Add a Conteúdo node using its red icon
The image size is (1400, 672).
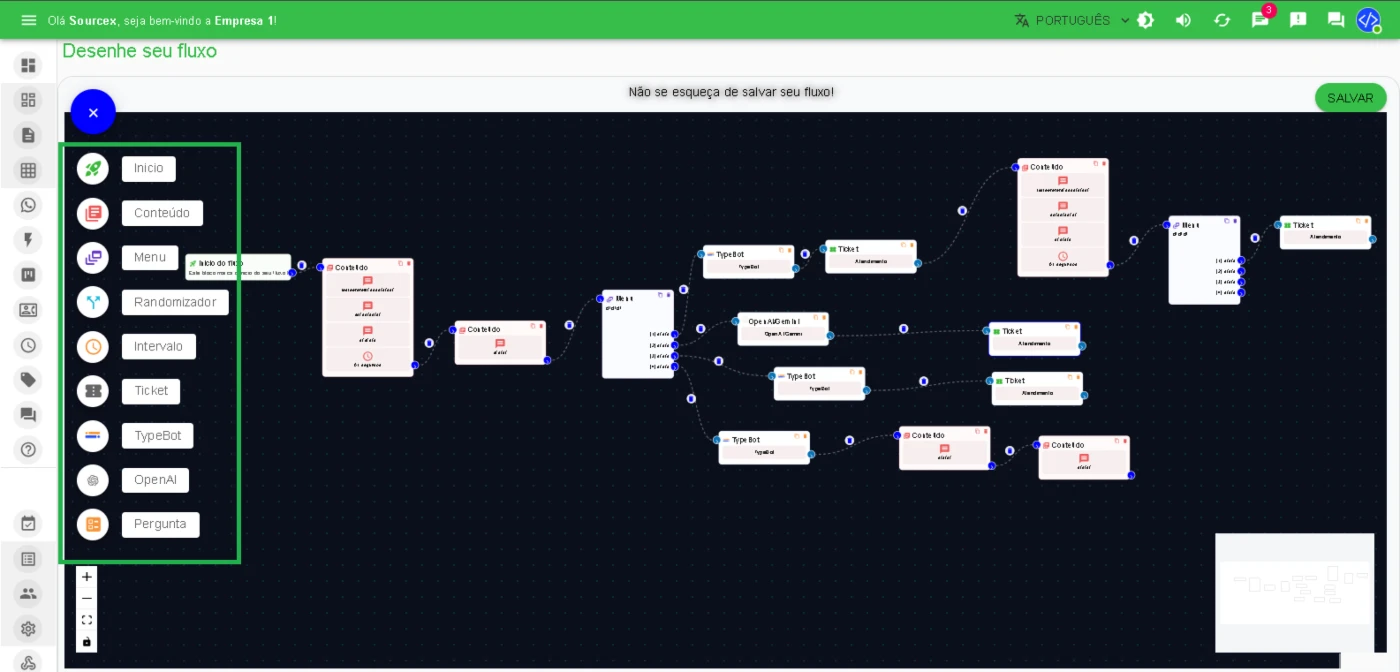coord(93,213)
